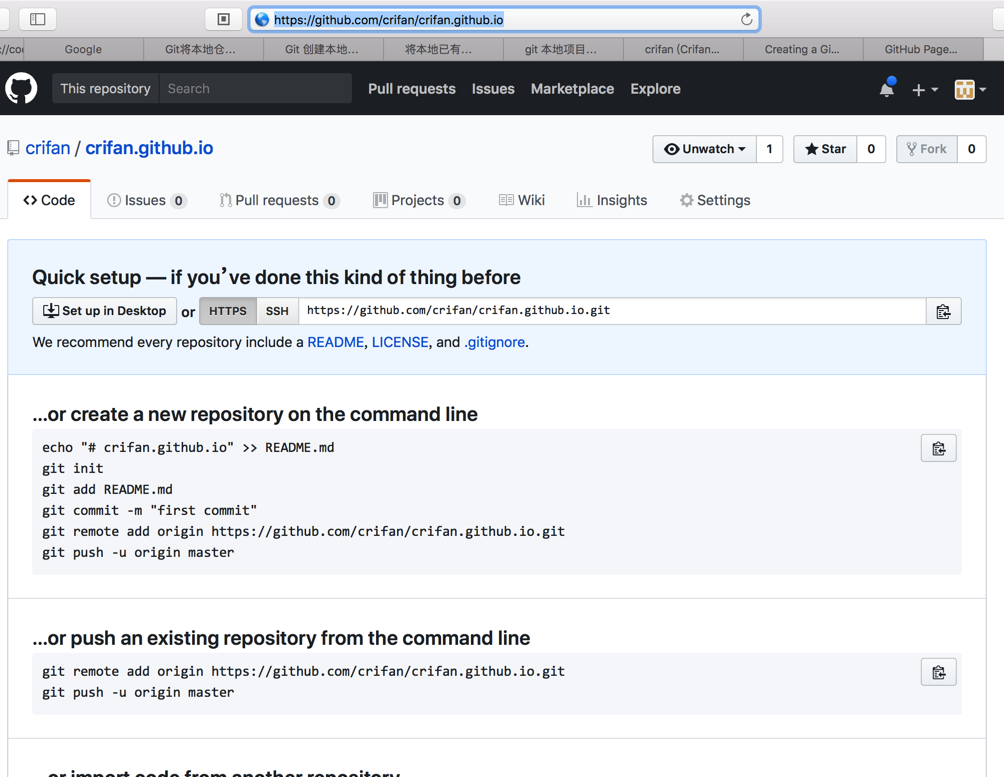Open the notifications bell

[886, 89]
